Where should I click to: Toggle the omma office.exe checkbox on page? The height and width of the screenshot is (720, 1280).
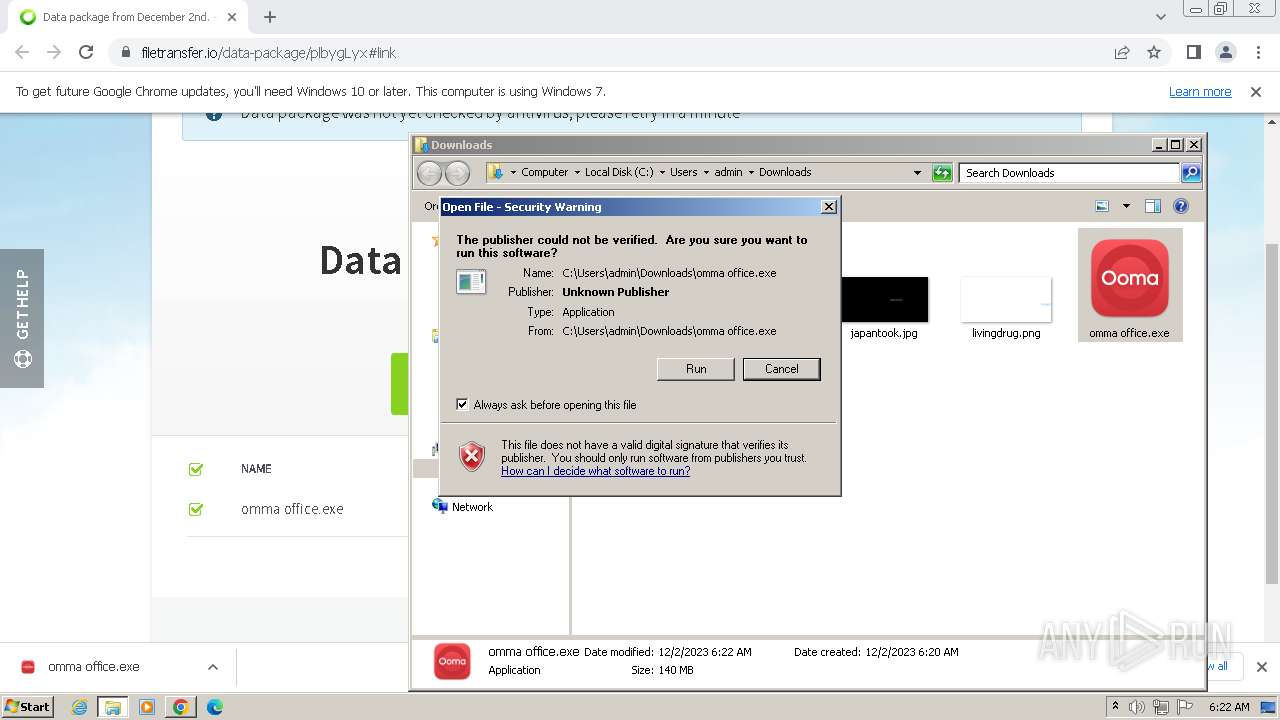[x=196, y=509]
